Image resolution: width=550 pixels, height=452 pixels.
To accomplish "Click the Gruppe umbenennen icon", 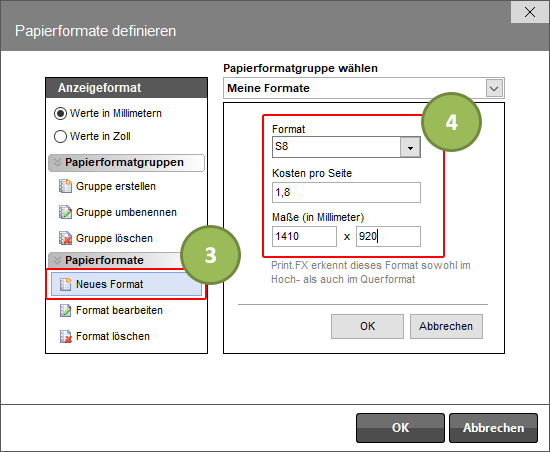I will [65, 212].
